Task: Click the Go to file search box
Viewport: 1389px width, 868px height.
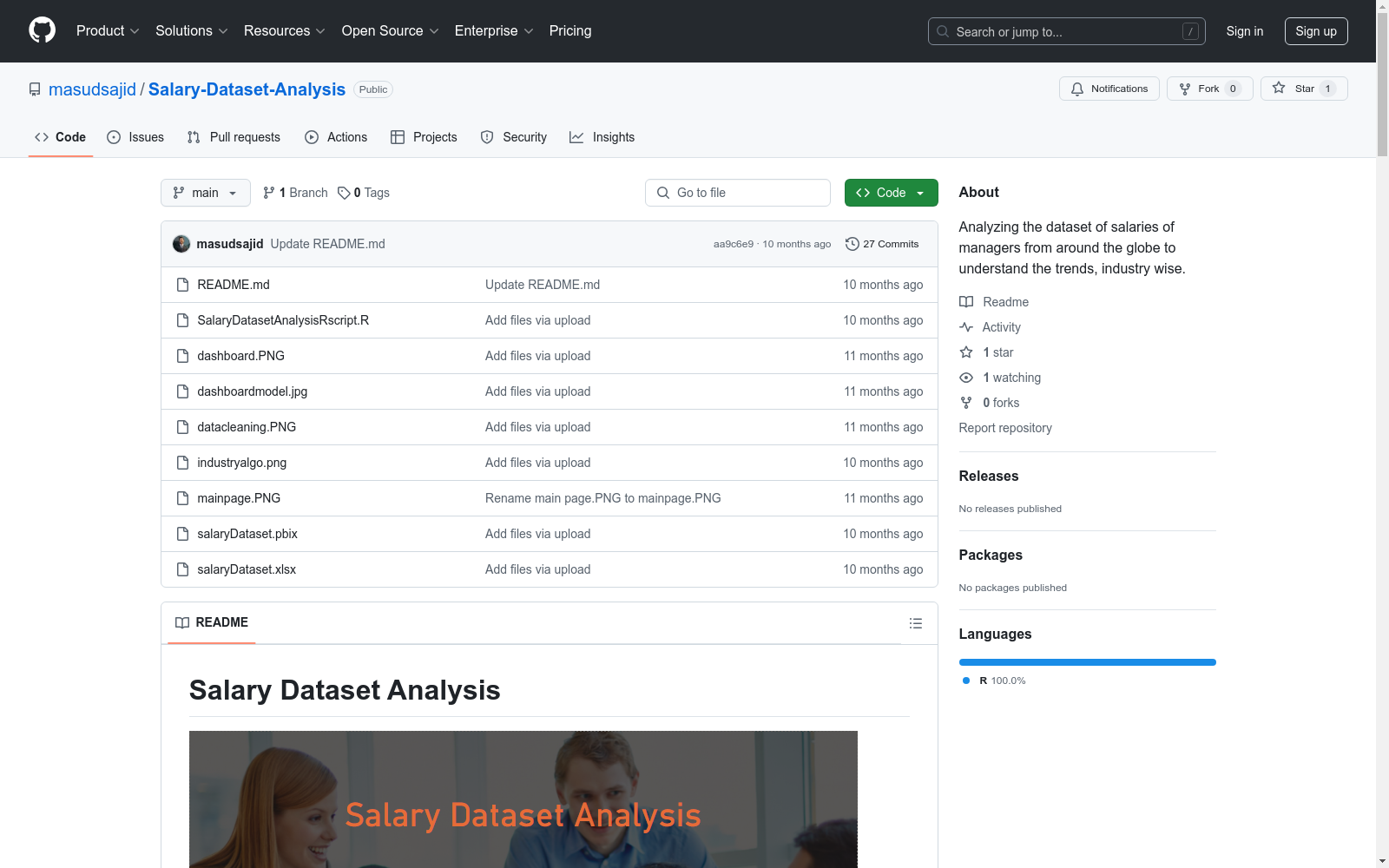Action: [738, 193]
